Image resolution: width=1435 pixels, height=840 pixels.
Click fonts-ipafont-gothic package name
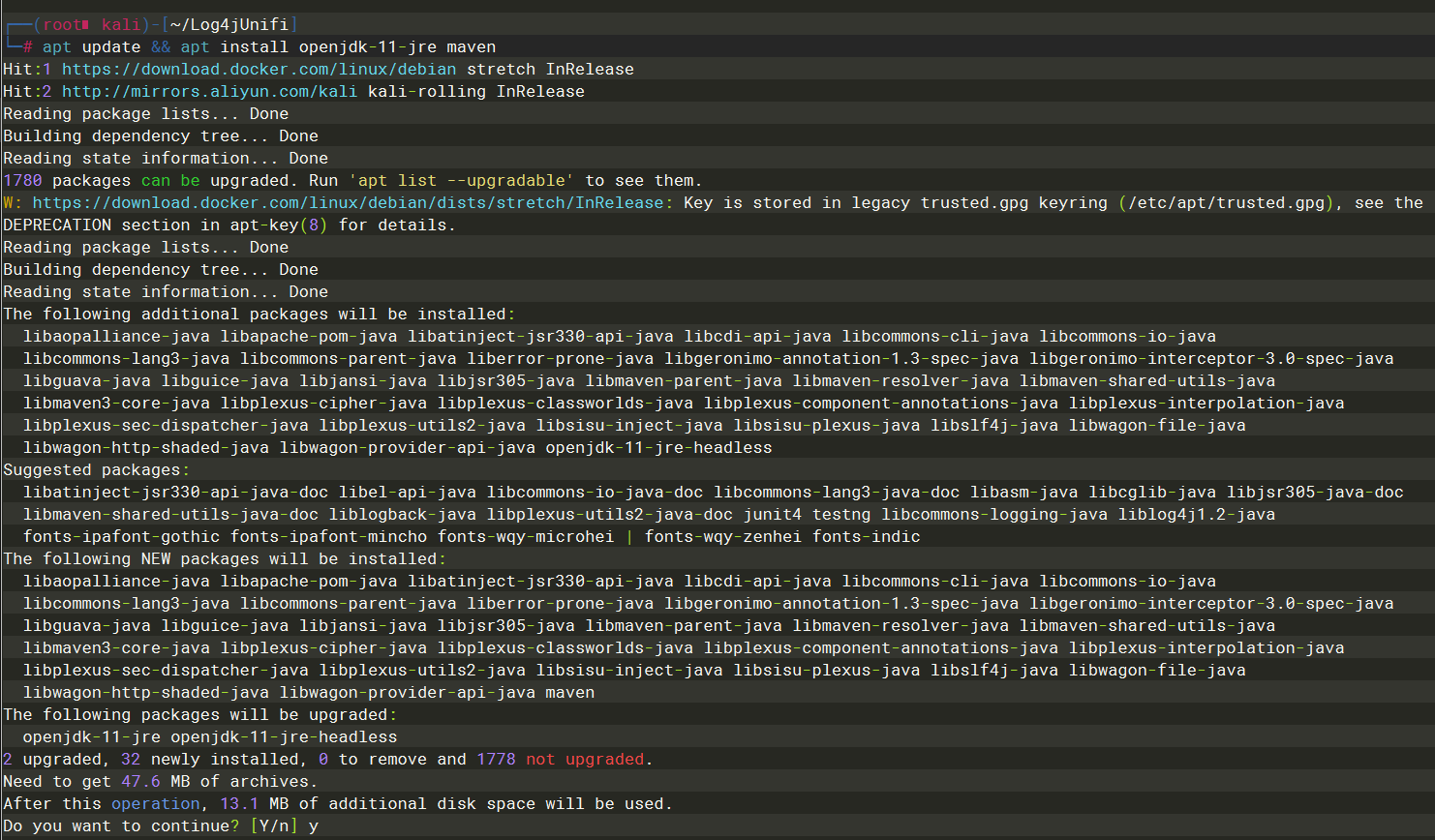click(x=121, y=536)
